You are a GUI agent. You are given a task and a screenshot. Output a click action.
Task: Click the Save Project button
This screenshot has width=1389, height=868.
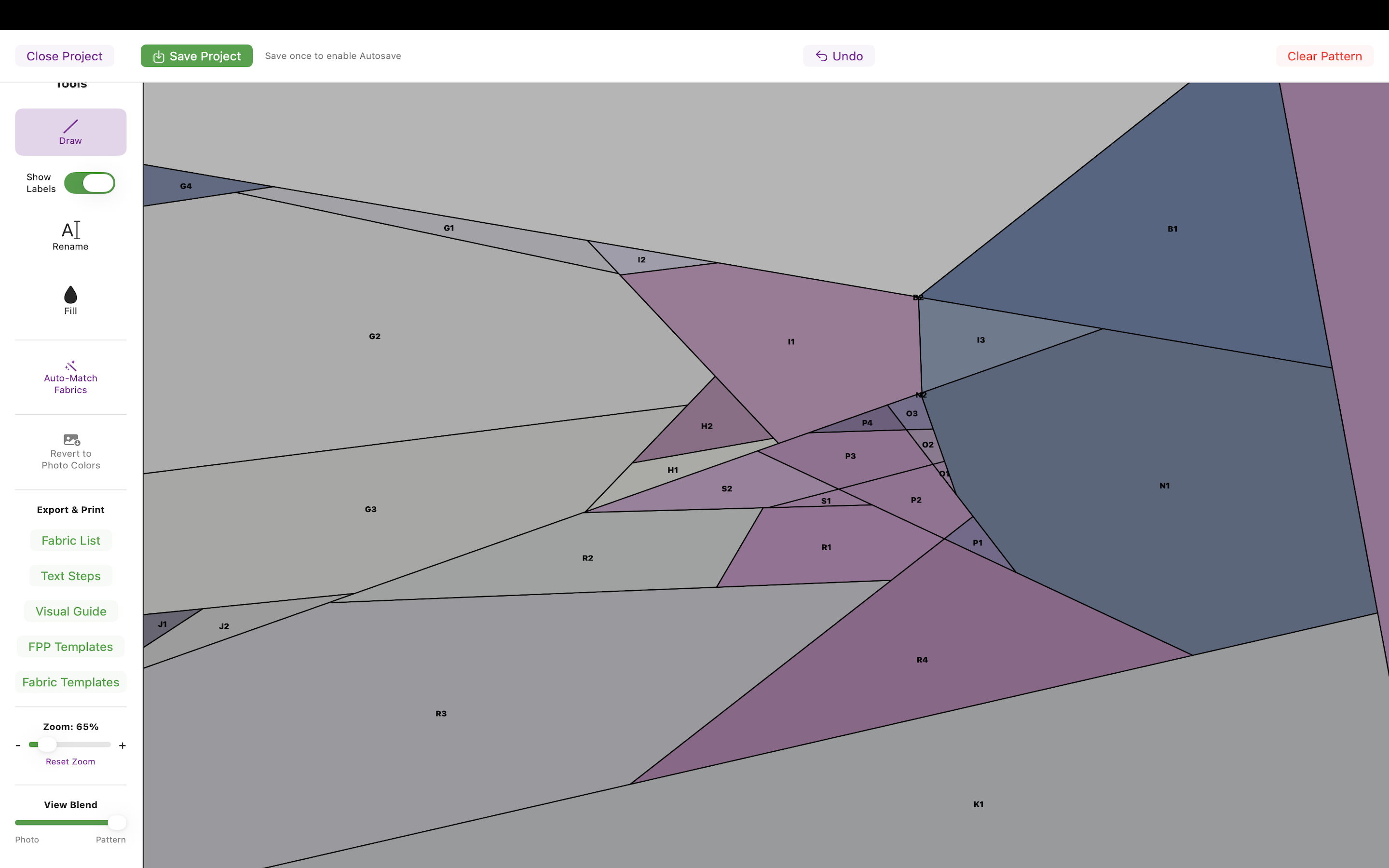196,56
